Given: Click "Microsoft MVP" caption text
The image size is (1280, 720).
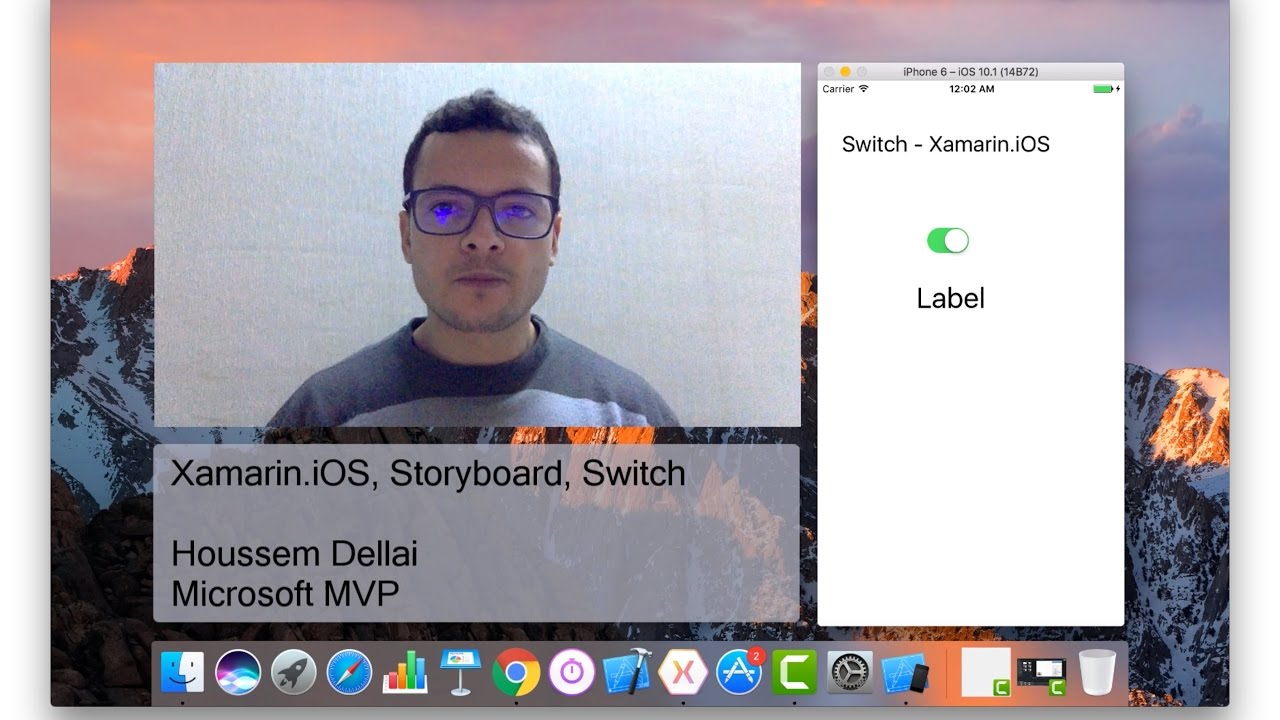Looking at the screenshot, I should pyautogui.click(x=285, y=593).
